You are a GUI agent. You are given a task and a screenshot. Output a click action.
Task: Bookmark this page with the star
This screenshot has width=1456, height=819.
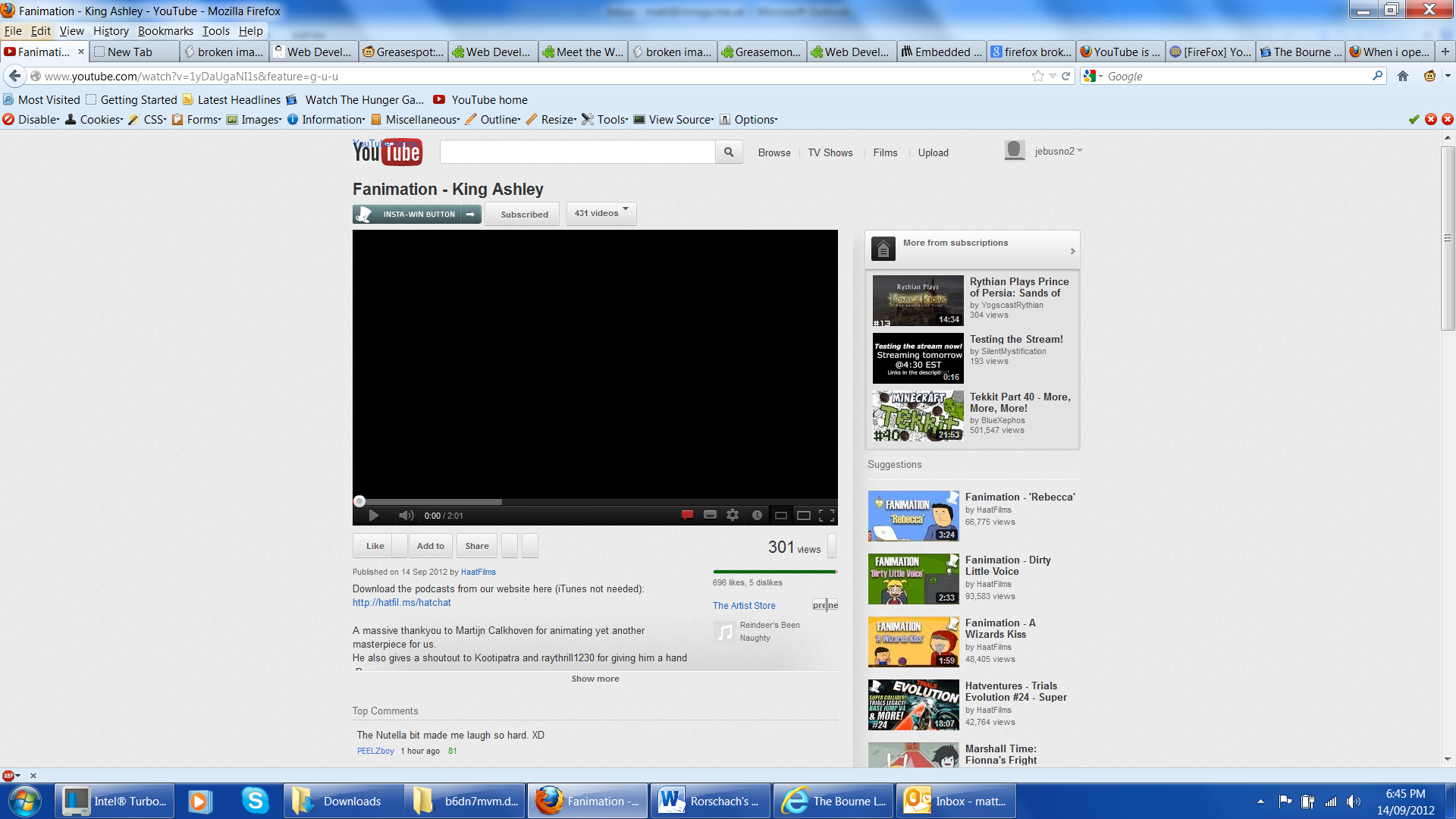point(1037,76)
